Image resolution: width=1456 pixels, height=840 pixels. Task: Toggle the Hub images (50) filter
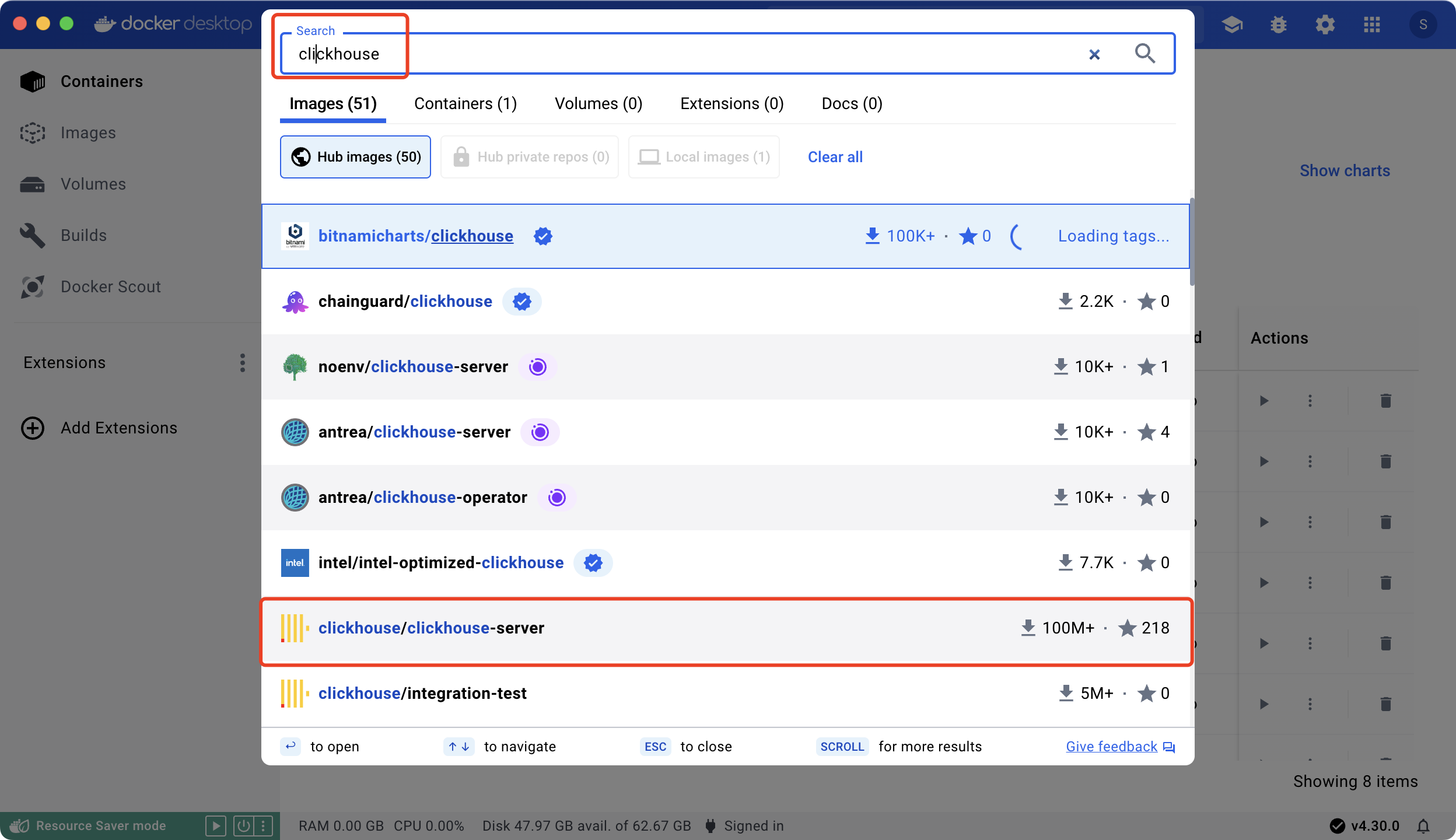(355, 157)
